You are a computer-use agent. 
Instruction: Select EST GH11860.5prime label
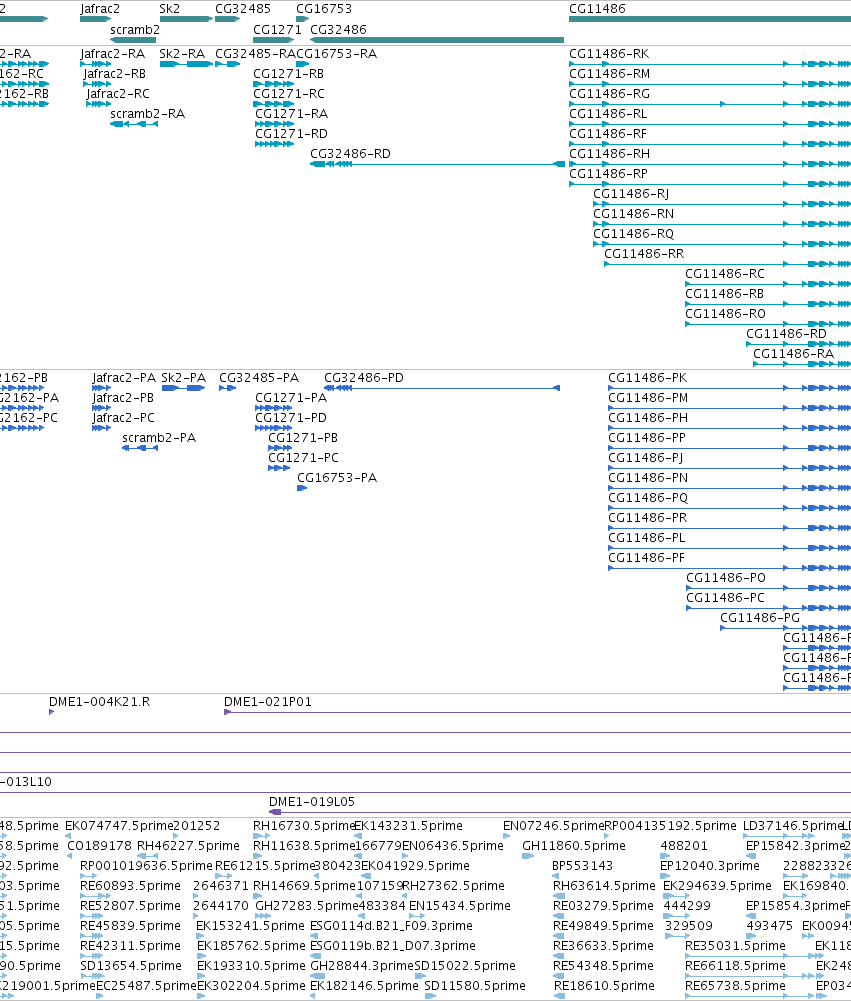pos(574,846)
